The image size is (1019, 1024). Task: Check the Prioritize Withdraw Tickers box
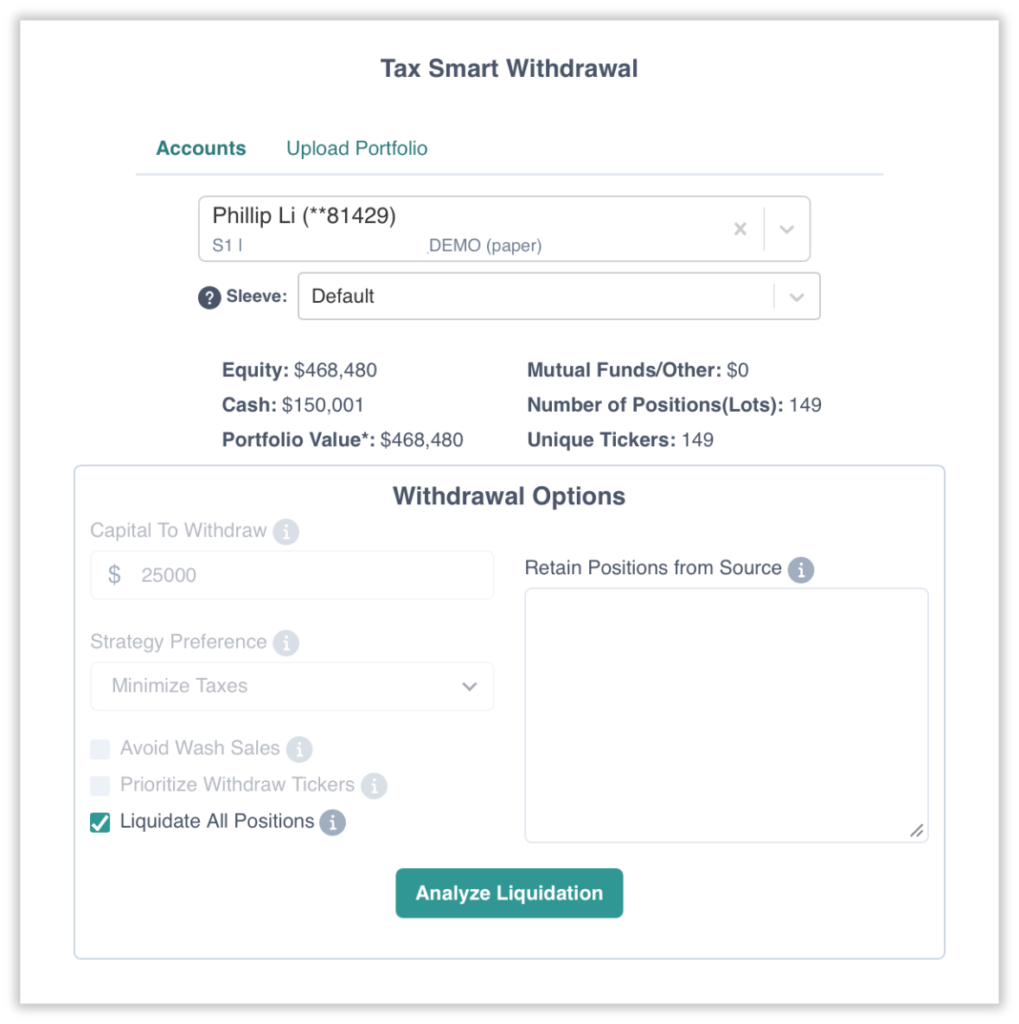point(100,786)
